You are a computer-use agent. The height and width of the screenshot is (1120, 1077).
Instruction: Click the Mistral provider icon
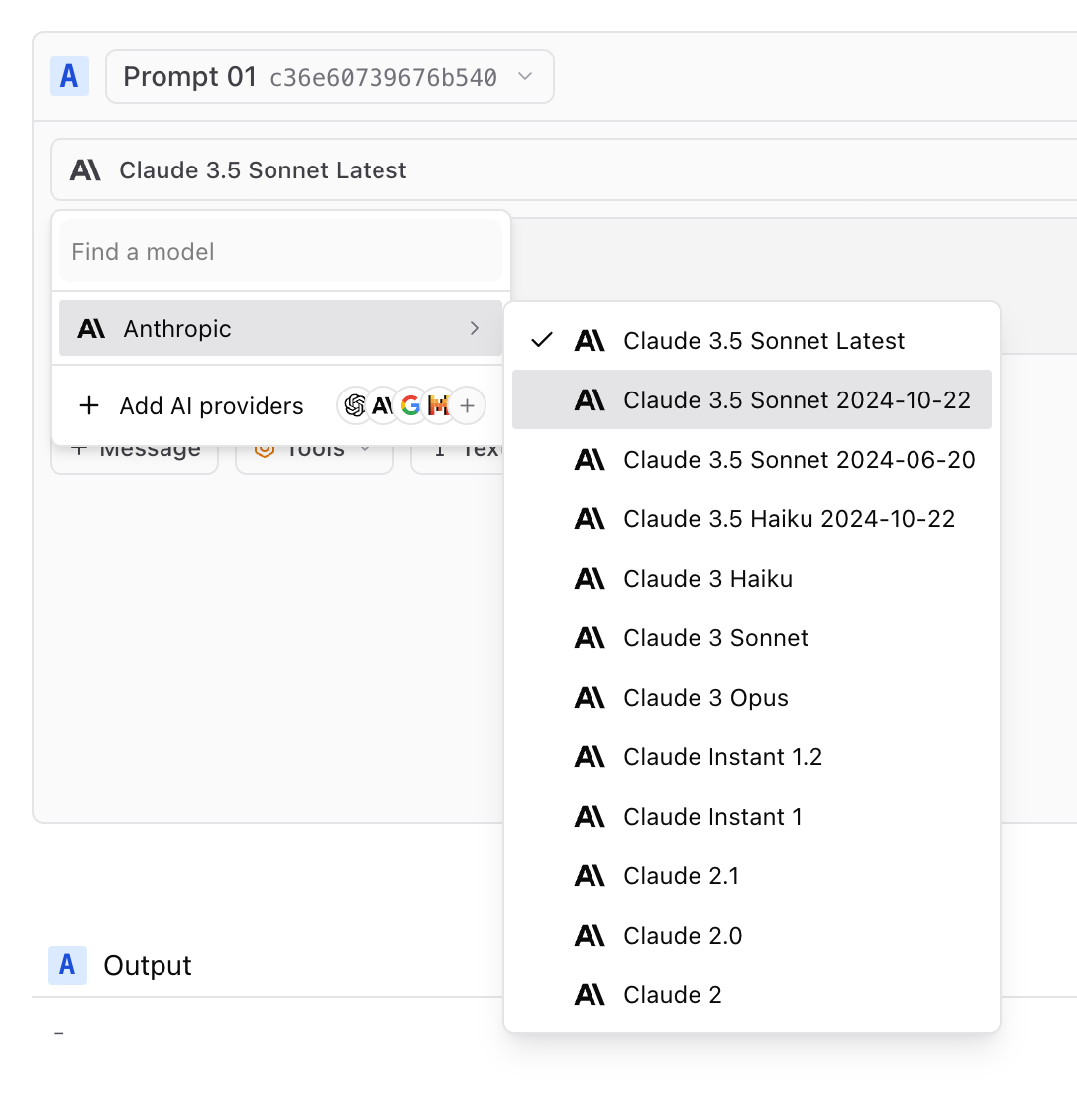click(437, 405)
